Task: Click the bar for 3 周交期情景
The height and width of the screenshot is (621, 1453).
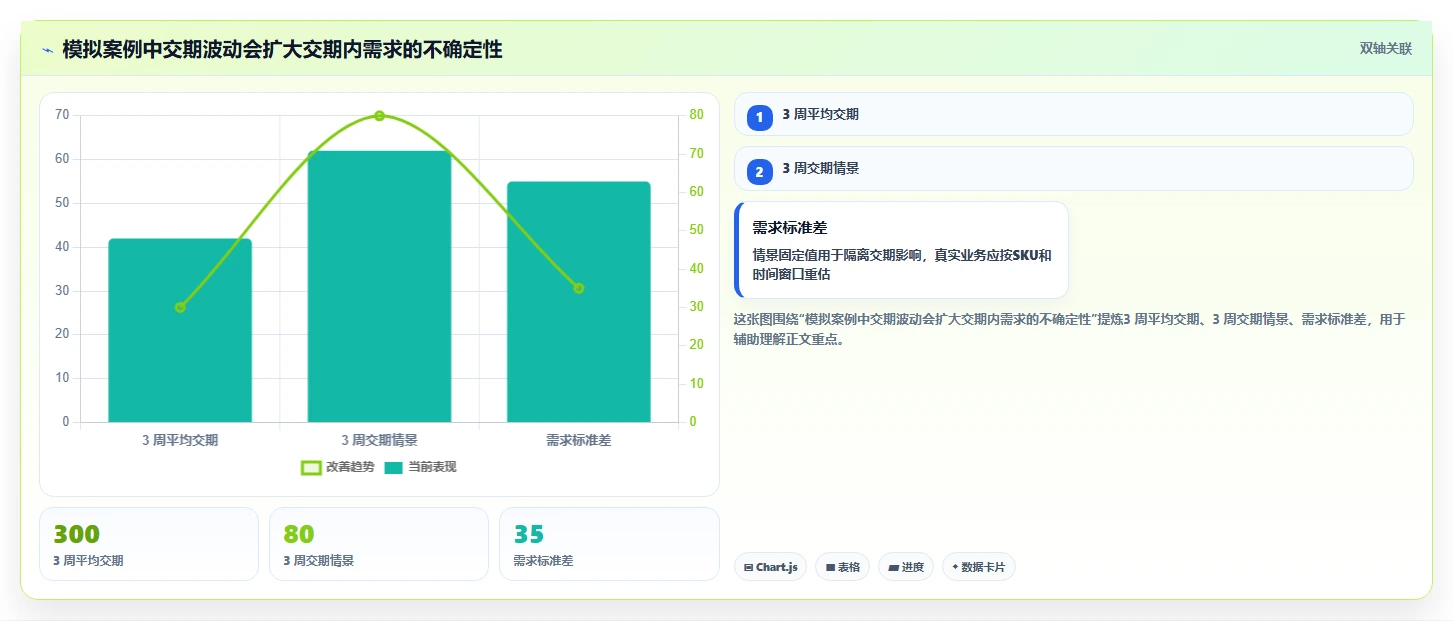Action: click(379, 286)
